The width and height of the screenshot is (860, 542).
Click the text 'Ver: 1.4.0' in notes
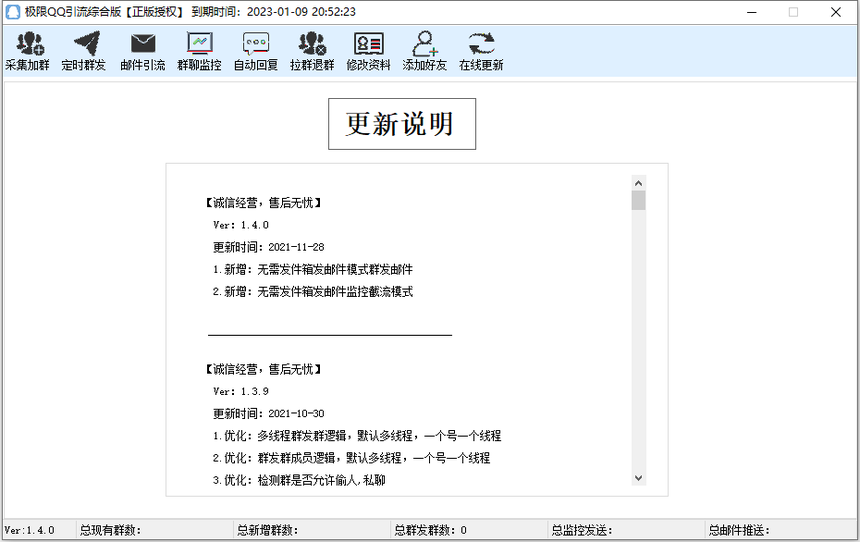(x=241, y=225)
